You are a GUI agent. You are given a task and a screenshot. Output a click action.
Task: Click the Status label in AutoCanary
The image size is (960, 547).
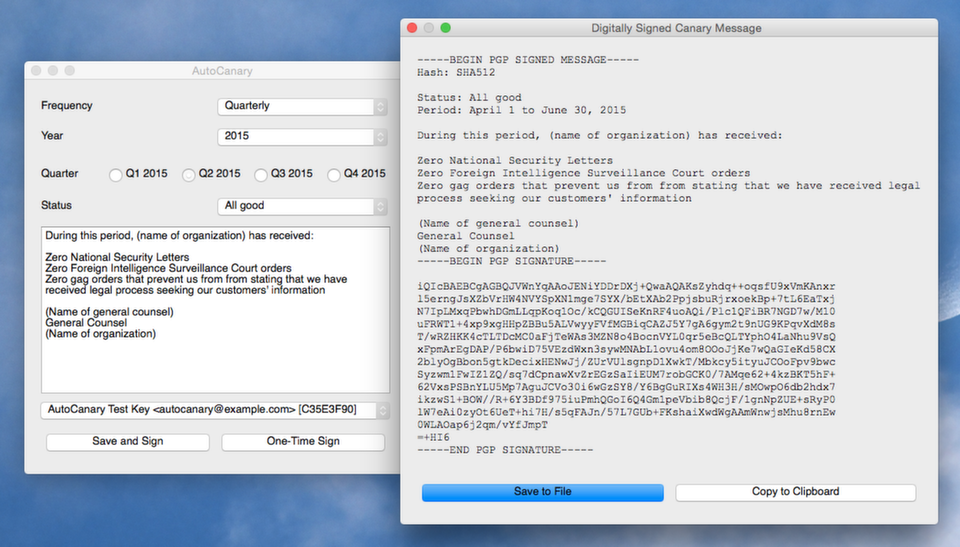56,205
